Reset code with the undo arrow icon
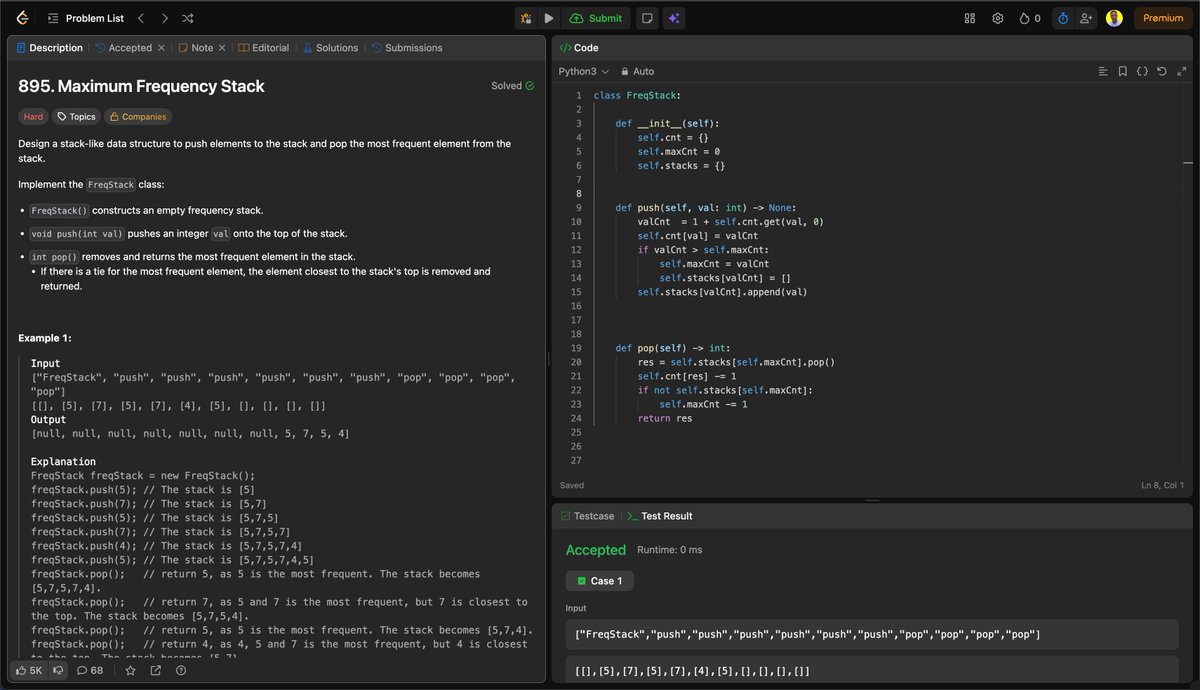The width and height of the screenshot is (1200, 690). (1161, 71)
